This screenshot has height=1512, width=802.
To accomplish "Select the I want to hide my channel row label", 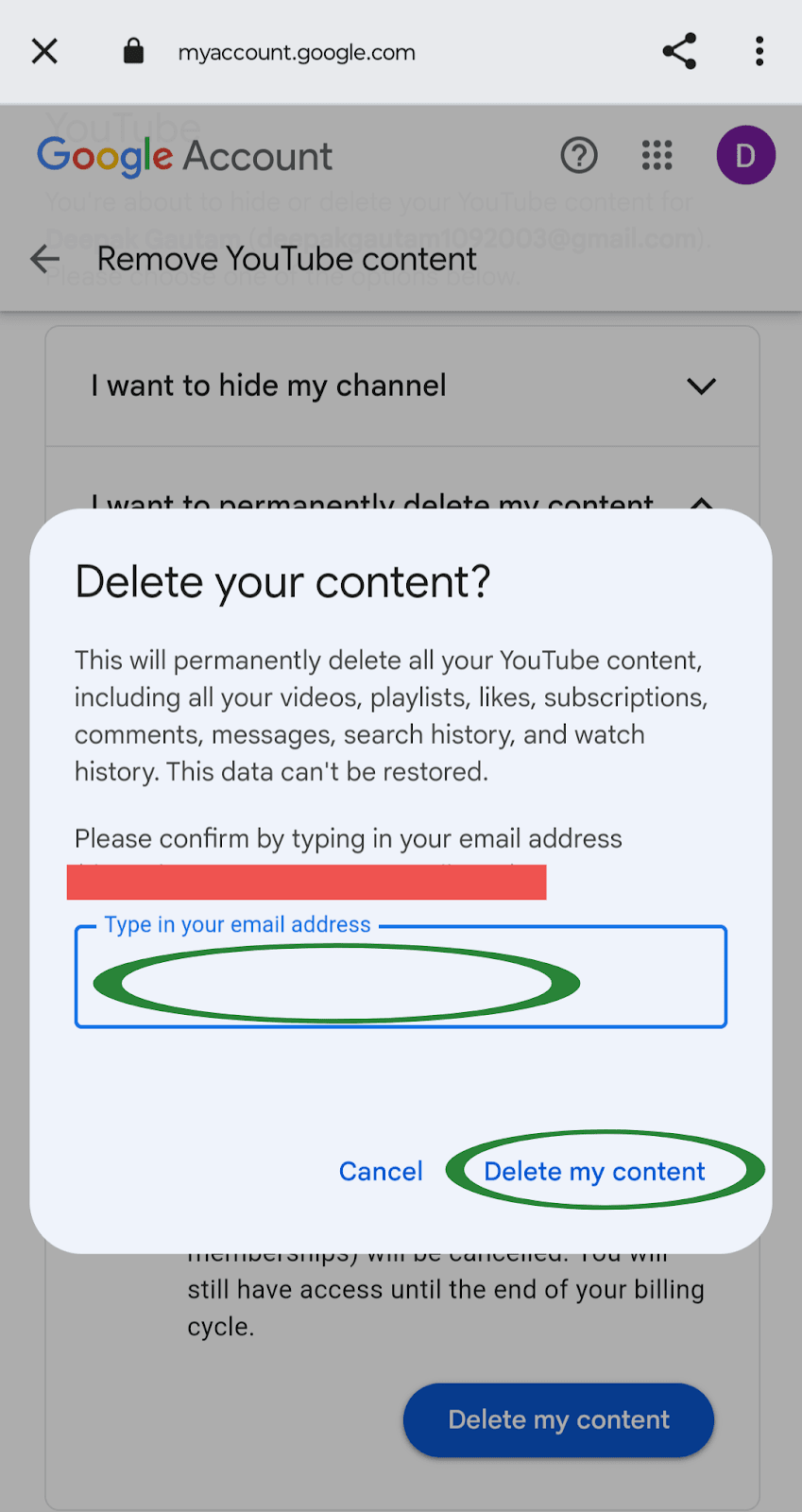I will (268, 386).
